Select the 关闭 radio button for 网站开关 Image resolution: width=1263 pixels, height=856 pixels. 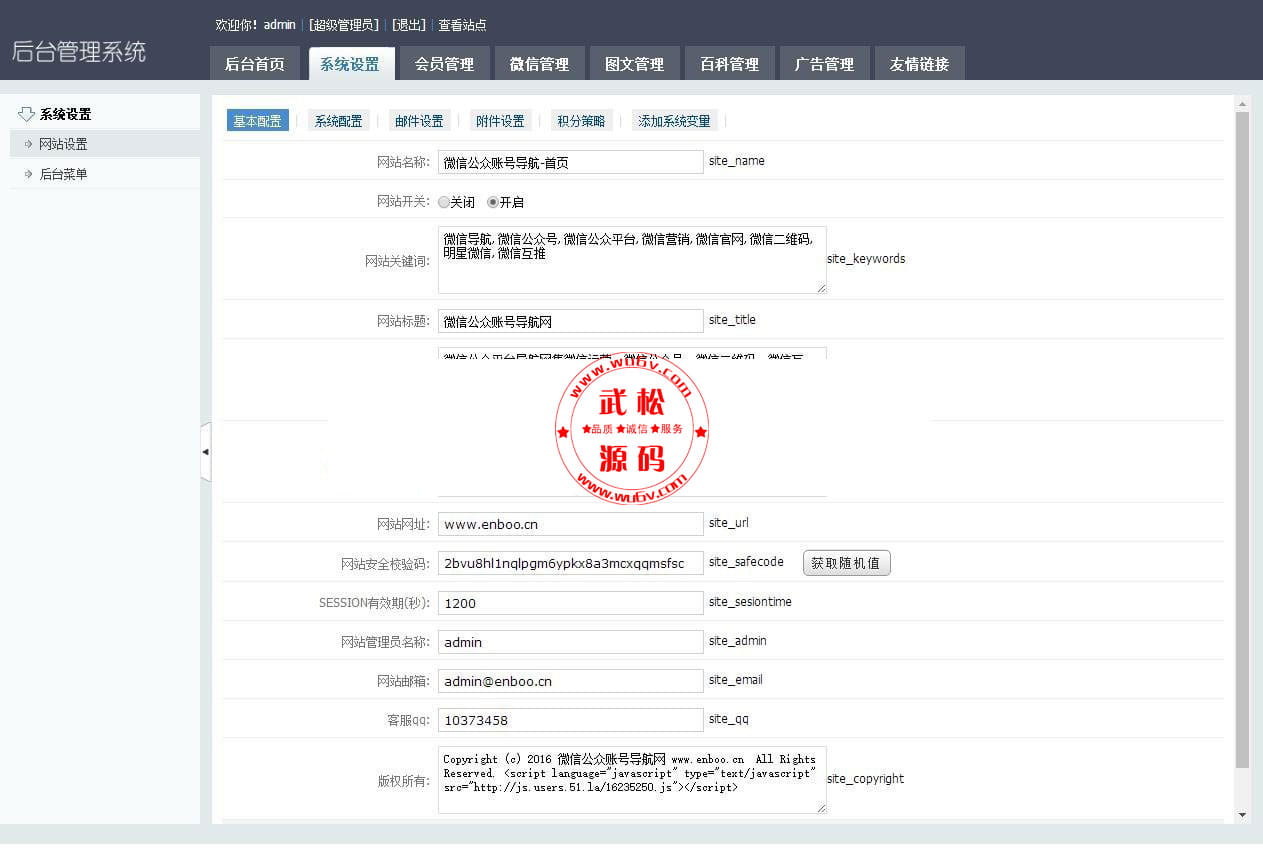(444, 202)
